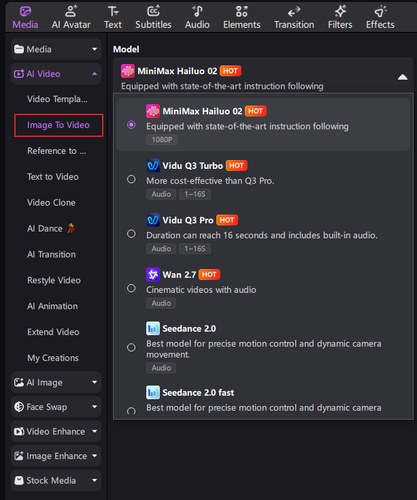
Task: Click the MiniMax Hailuo 02 list logo
Action: [153, 111]
